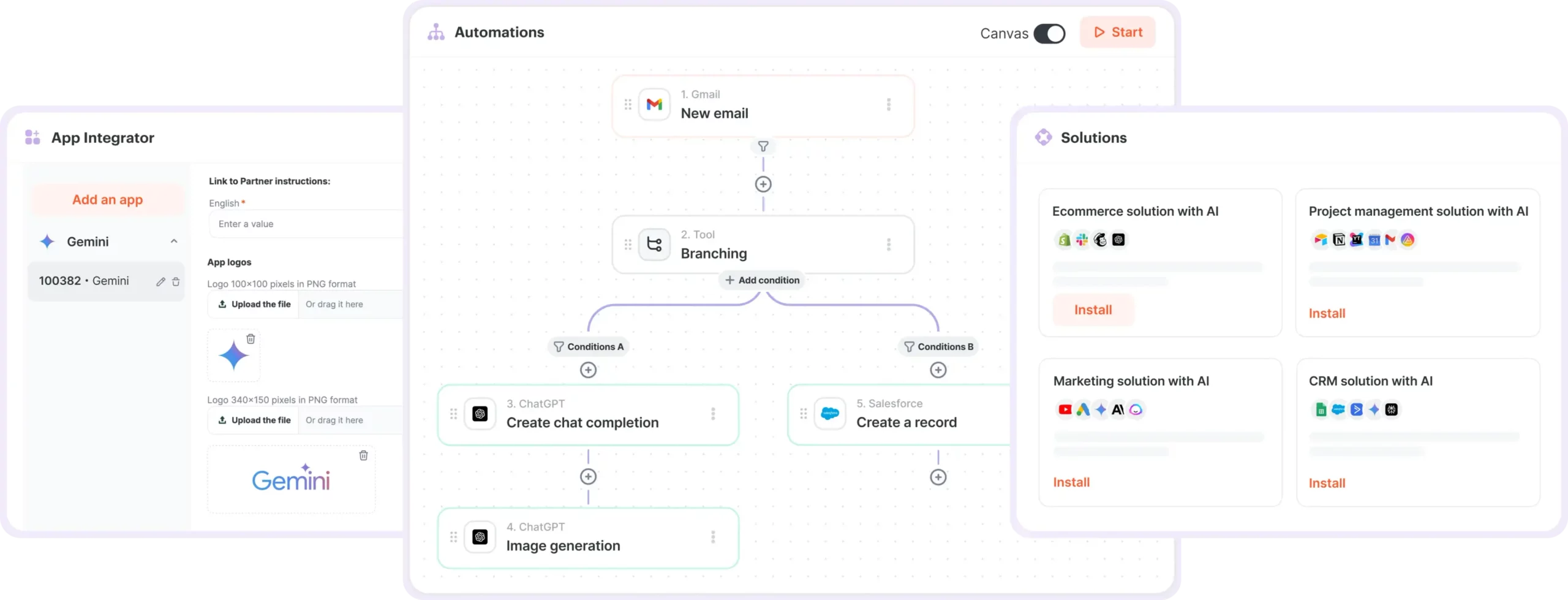
Task: Delete the 340×150 Gemini logo image
Action: point(363,455)
